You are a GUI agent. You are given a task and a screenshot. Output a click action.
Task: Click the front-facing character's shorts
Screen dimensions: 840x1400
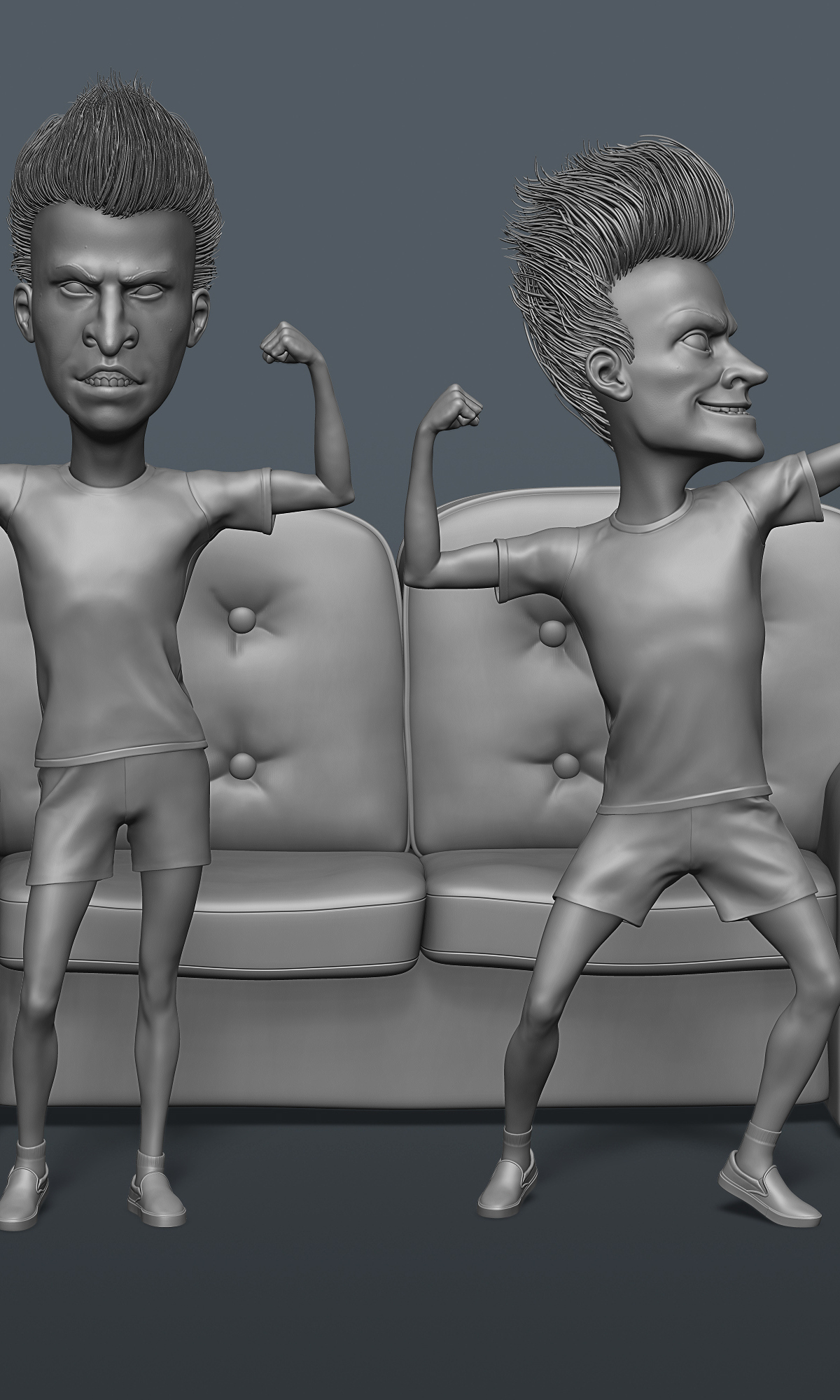pyautogui.click(x=118, y=817)
